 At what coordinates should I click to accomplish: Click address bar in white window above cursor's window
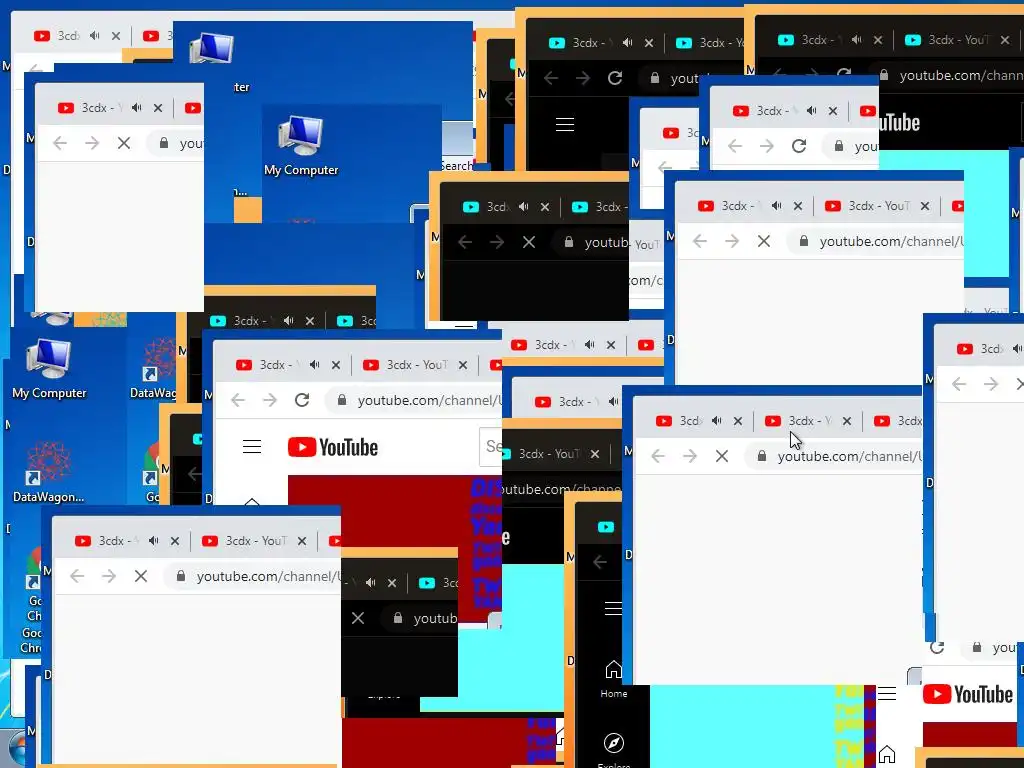coord(875,242)
